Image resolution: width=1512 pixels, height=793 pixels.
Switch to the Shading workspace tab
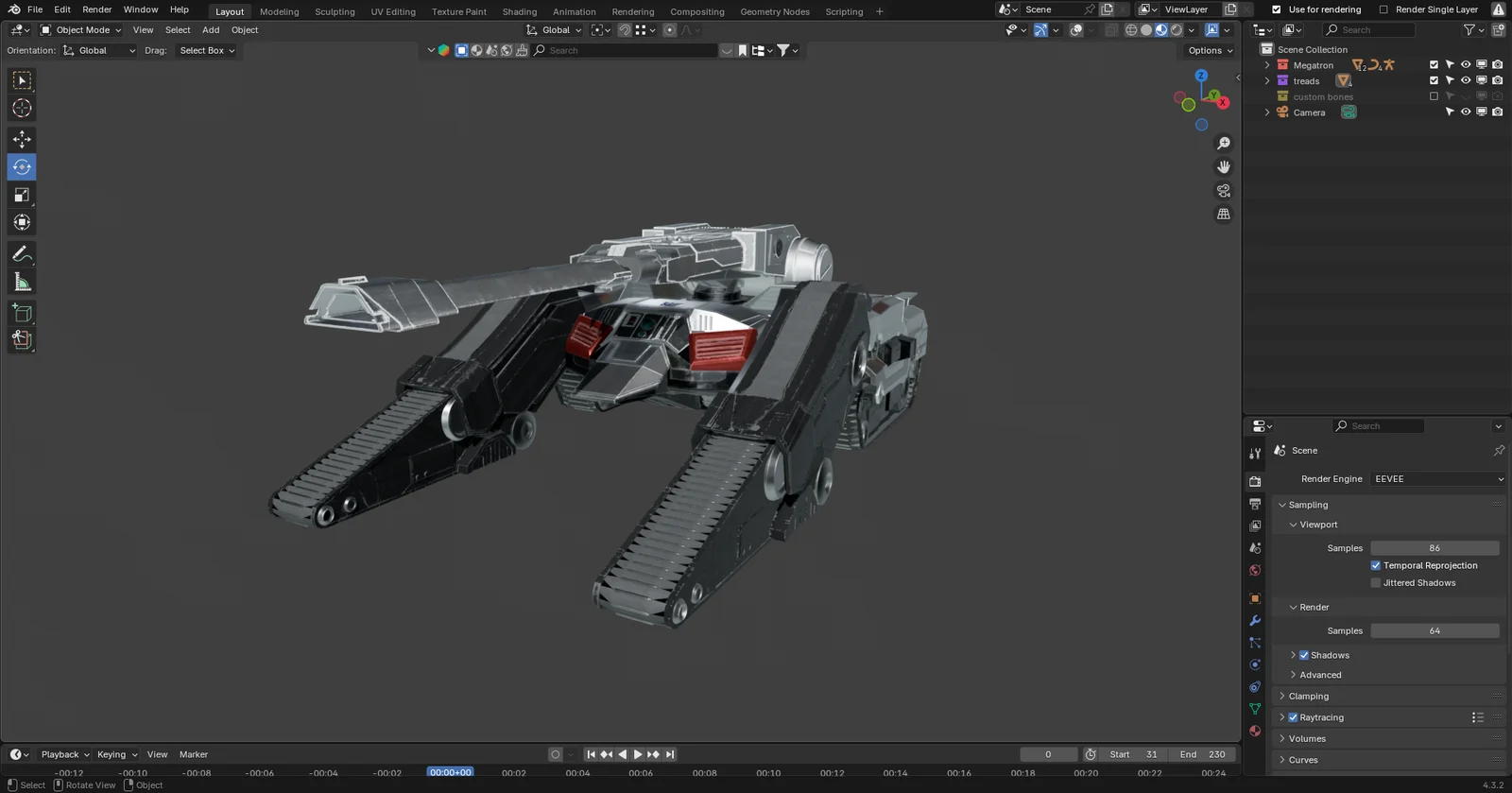pyautogui.click(x=519, y=11)
